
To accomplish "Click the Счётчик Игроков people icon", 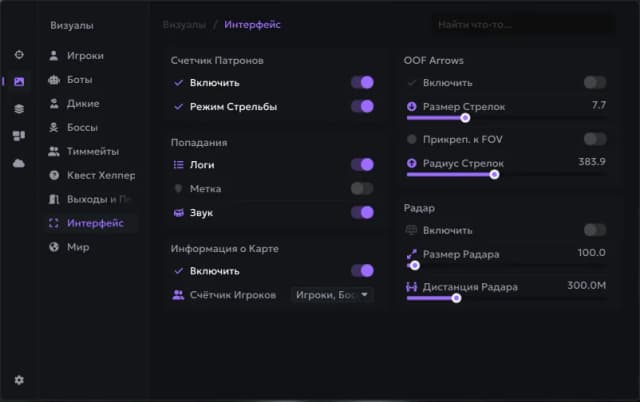I will (x=178, y=295).
